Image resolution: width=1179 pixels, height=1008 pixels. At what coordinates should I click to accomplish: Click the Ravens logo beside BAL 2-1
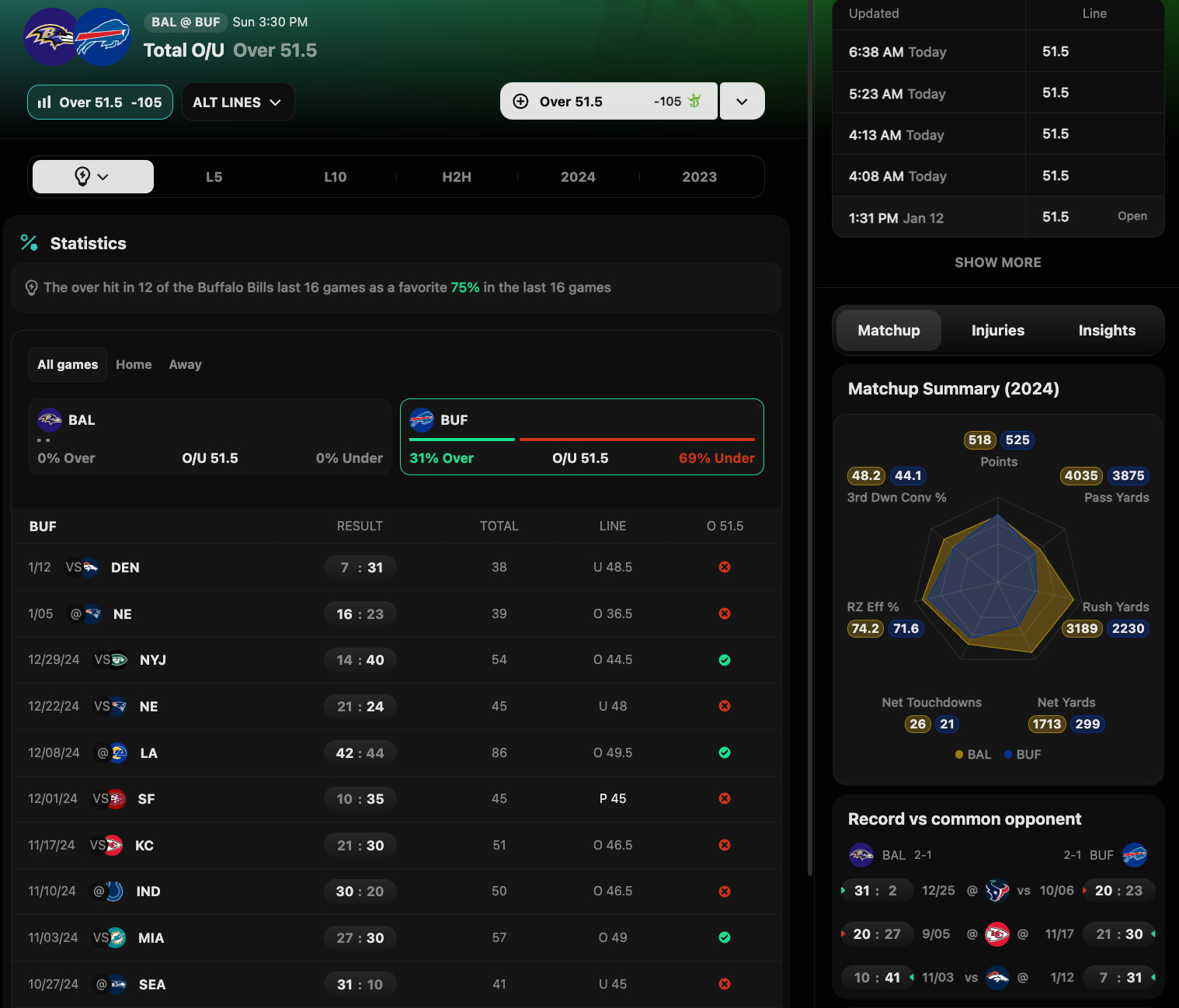pos(861,855)
